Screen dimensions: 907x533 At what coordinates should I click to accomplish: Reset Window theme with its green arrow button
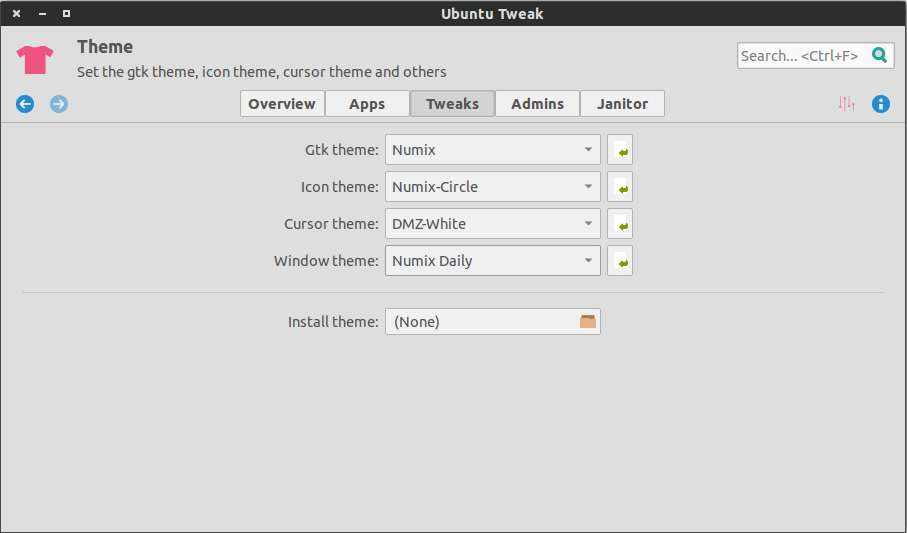[620, 261]
